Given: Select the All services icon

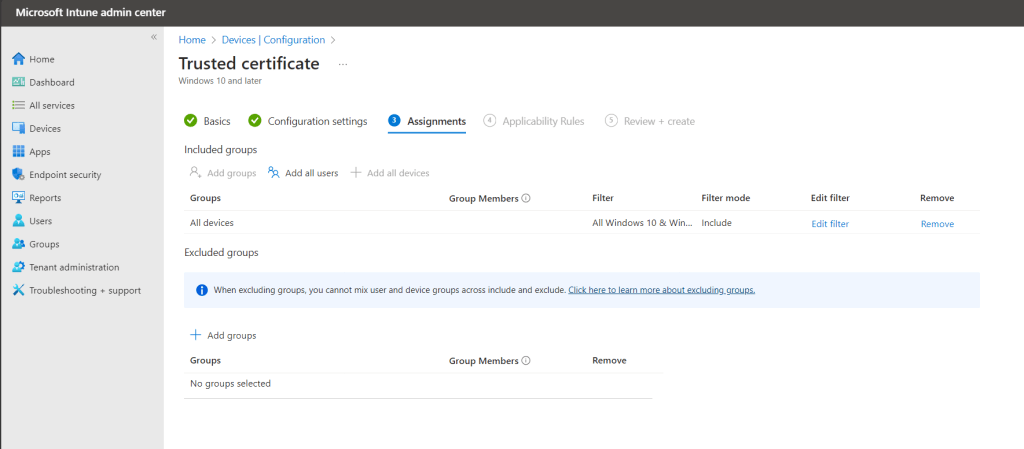Looking at the screenshot, I should pos(18,105).
